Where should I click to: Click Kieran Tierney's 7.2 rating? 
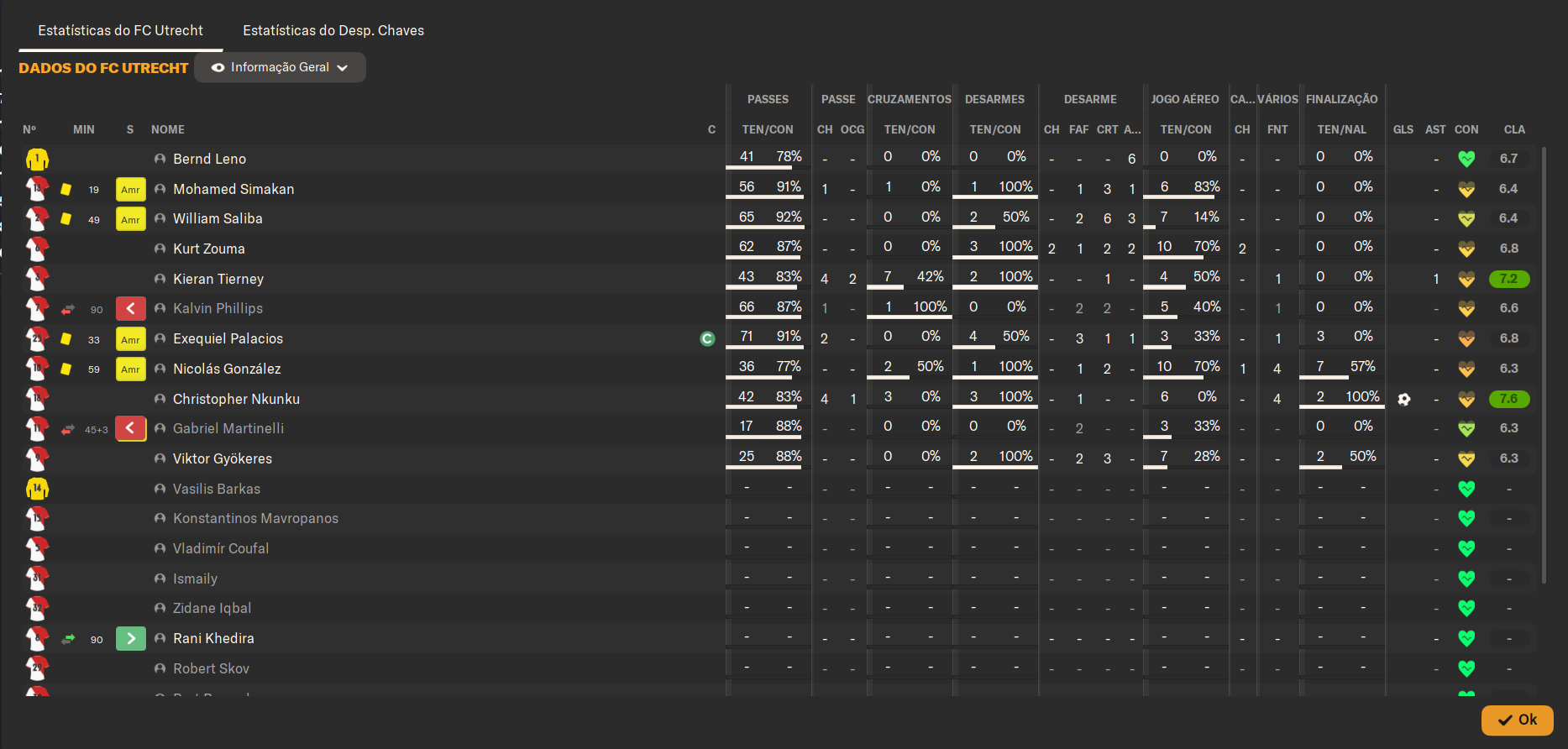[x=1508, y=279]
